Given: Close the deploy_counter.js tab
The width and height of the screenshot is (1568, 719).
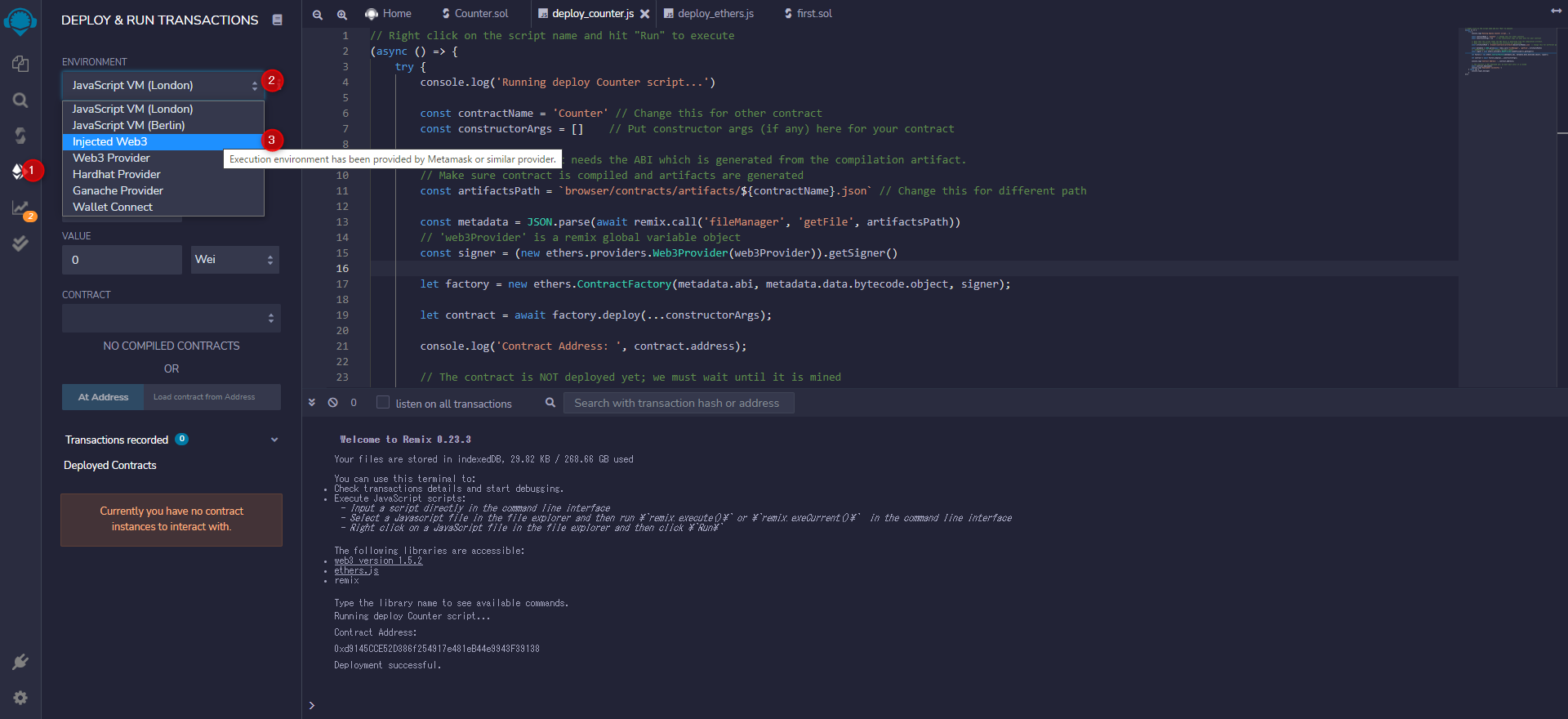Looking at the screenshot, I should tap(645, 14).
